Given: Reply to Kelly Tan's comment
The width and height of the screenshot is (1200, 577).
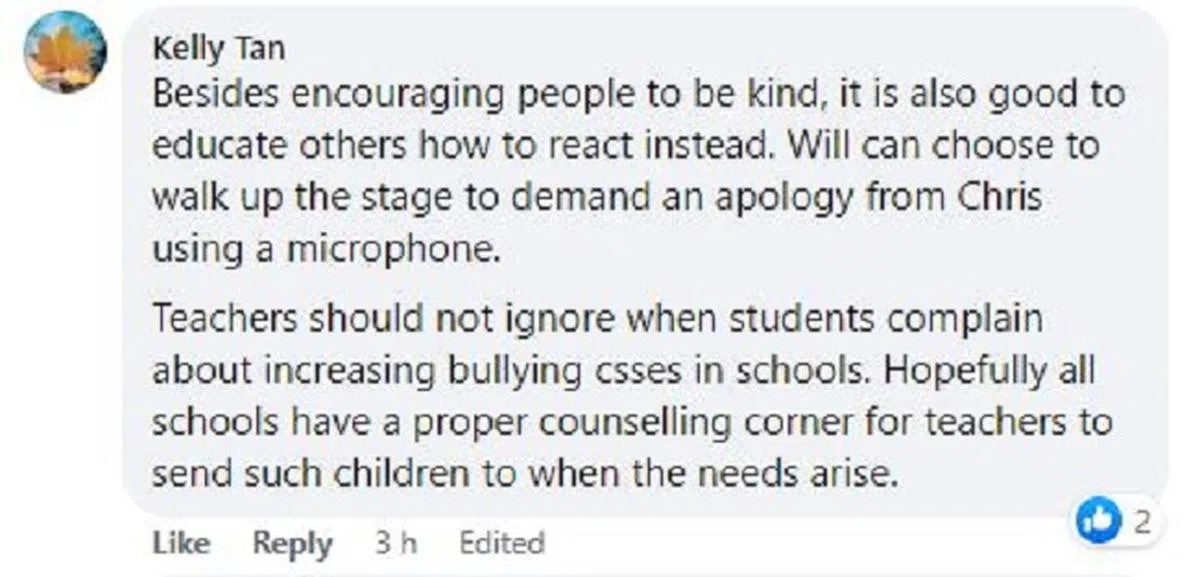Looking at the screenshot, I should tap(292, 543).
